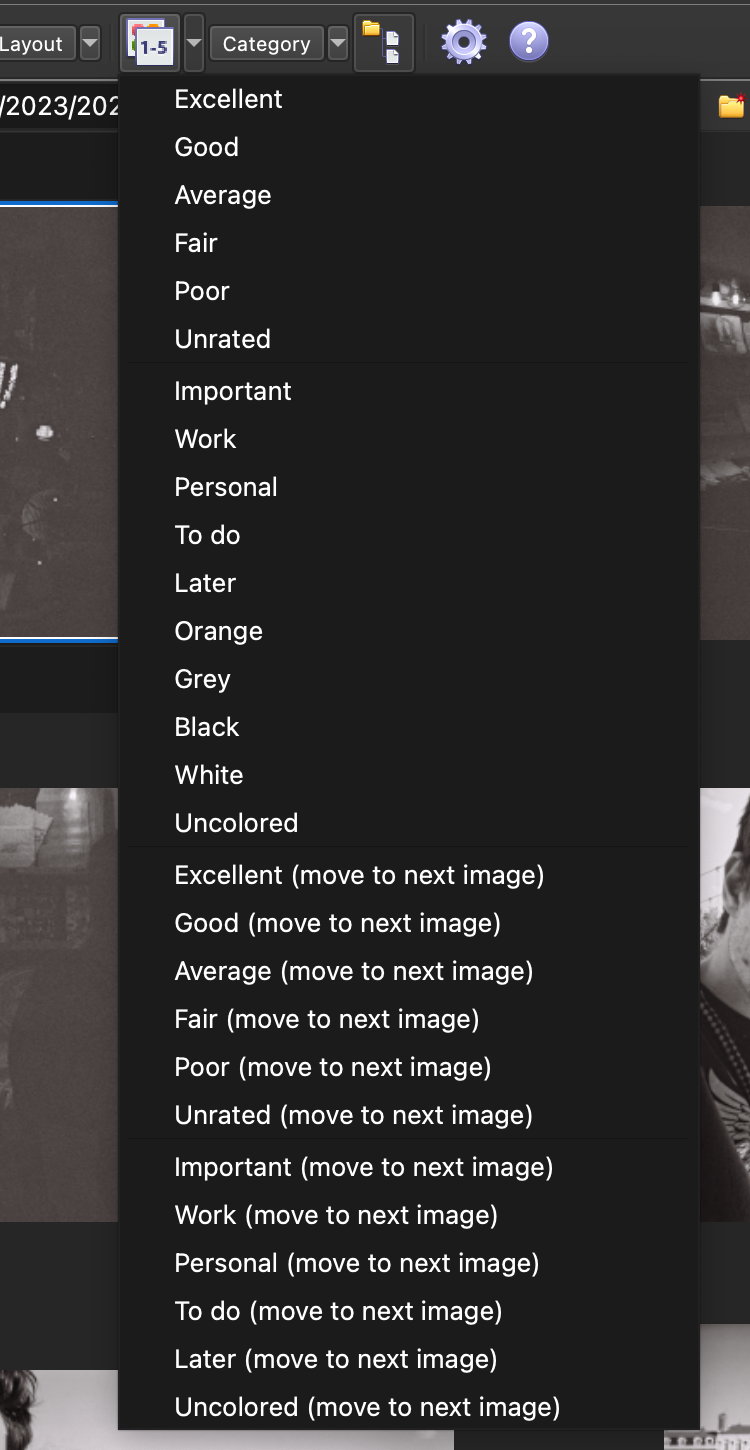The width and height of the screenshot is (750, 1450).
Task: Click the yellow folder icon at right edge
Action: [x=732, y=106]
